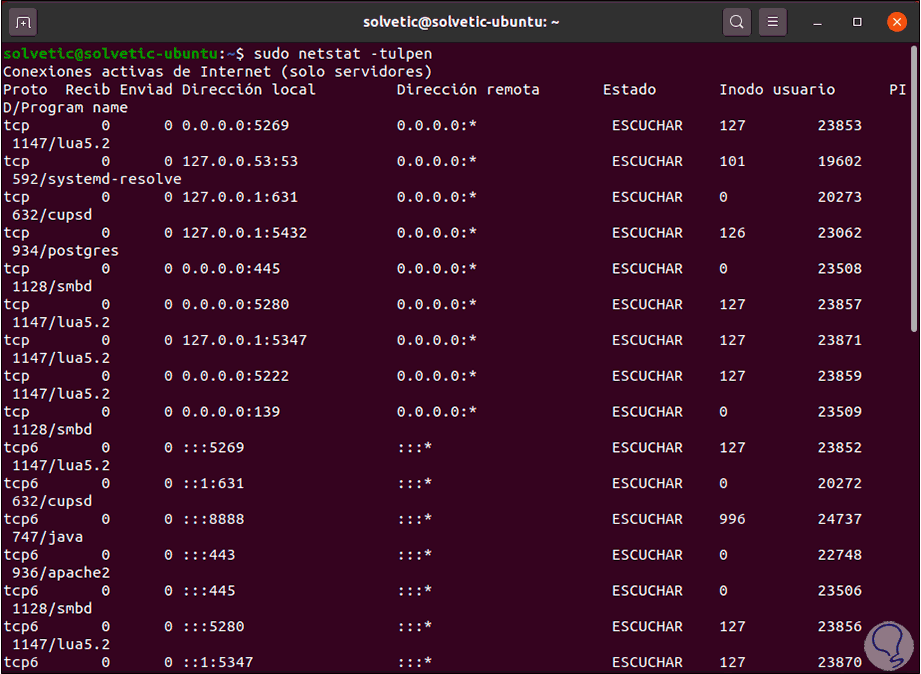Click the program name 592/systemd-resolve

97,179
